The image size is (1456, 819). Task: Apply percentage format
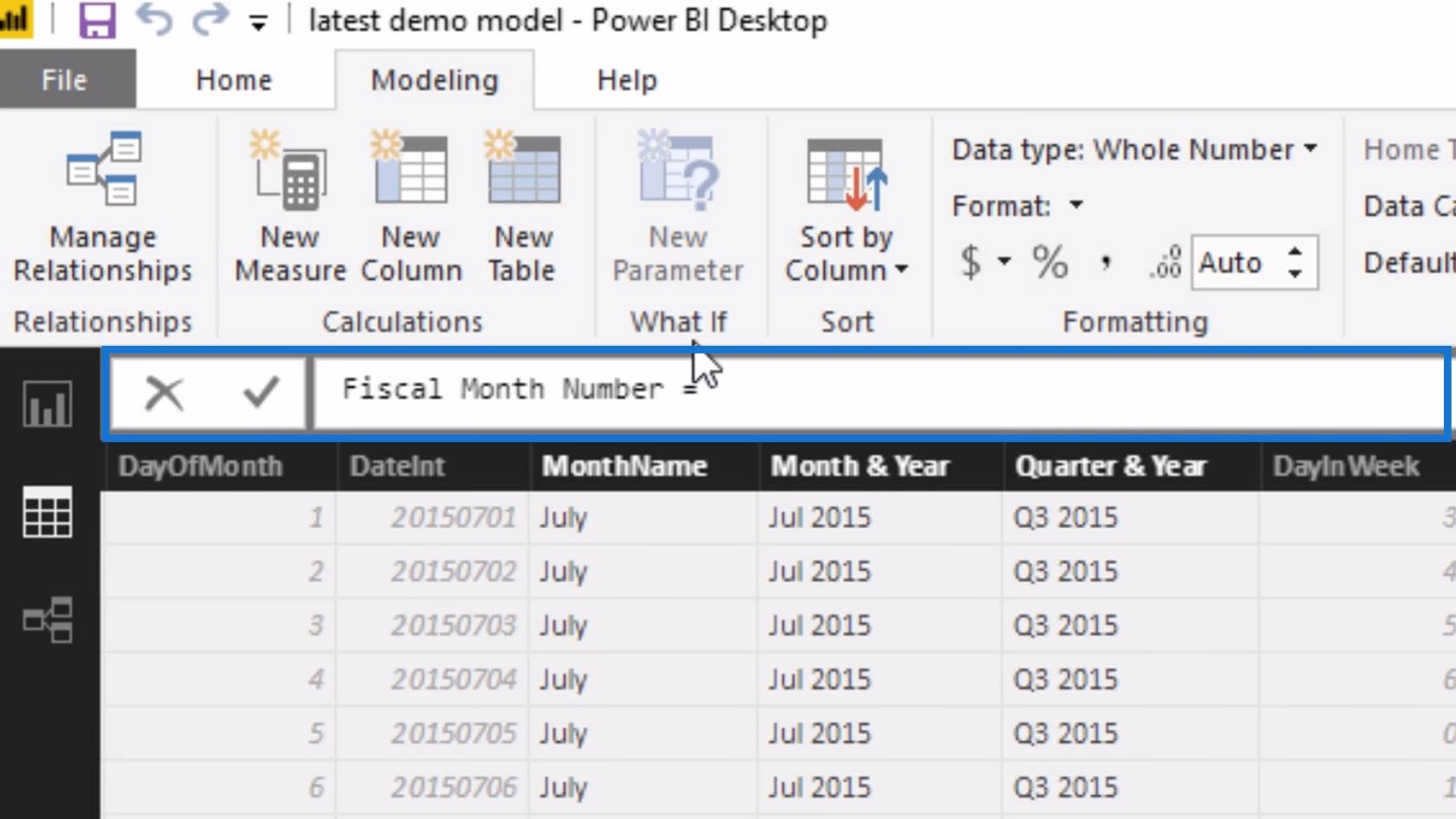coord(1050,262)
